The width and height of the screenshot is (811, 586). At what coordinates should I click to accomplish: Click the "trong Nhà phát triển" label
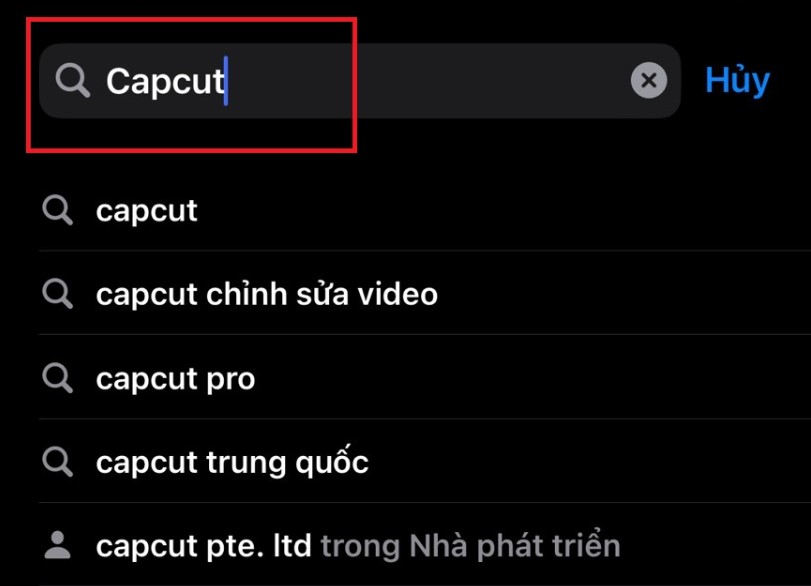[470, 545]
